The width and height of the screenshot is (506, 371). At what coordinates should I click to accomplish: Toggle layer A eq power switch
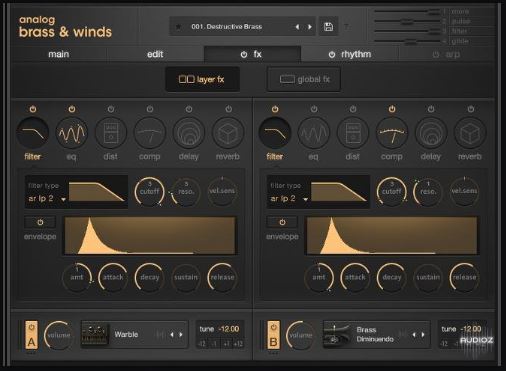(x=72, y=109)
